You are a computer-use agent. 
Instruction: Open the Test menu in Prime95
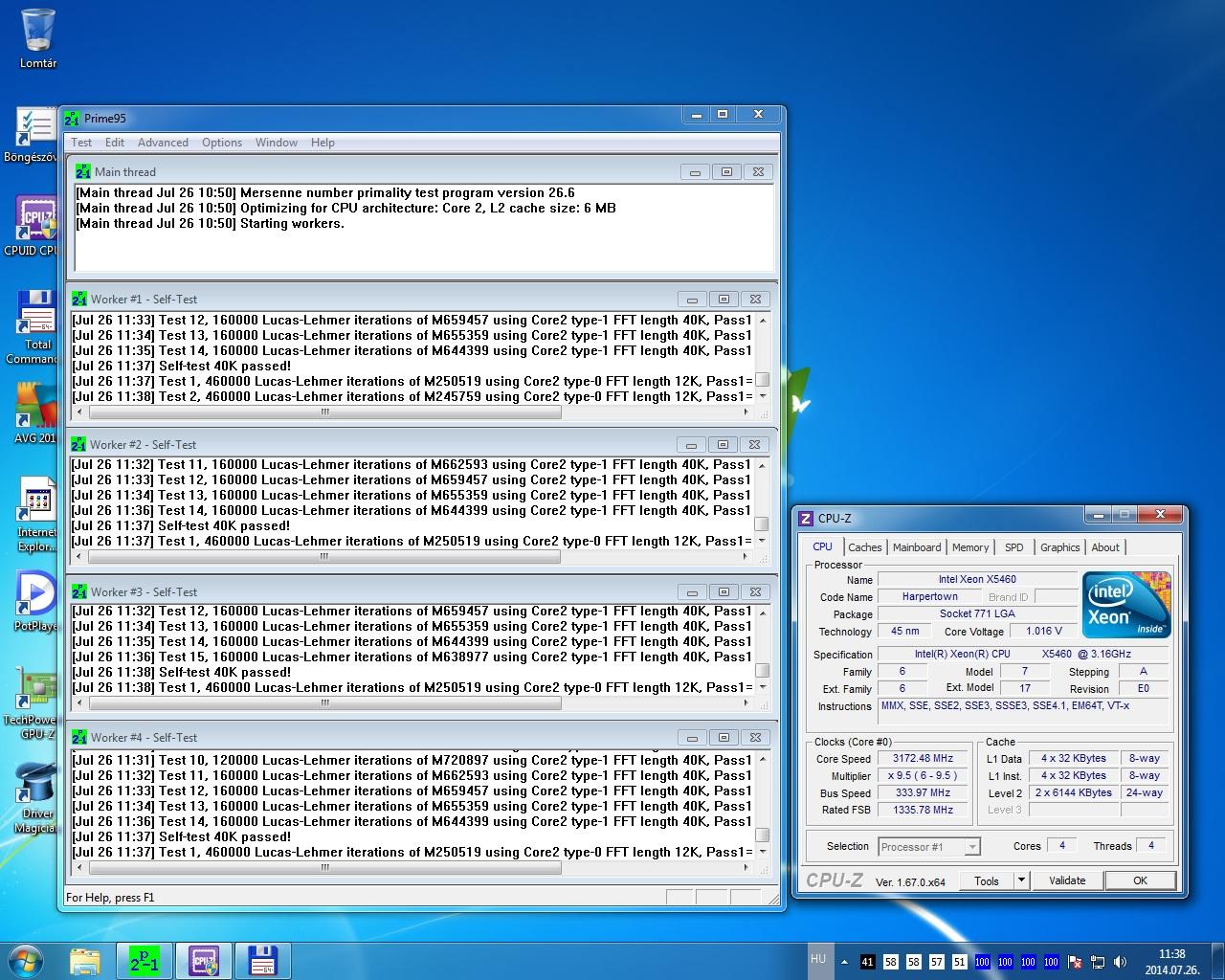coord(81,143)
